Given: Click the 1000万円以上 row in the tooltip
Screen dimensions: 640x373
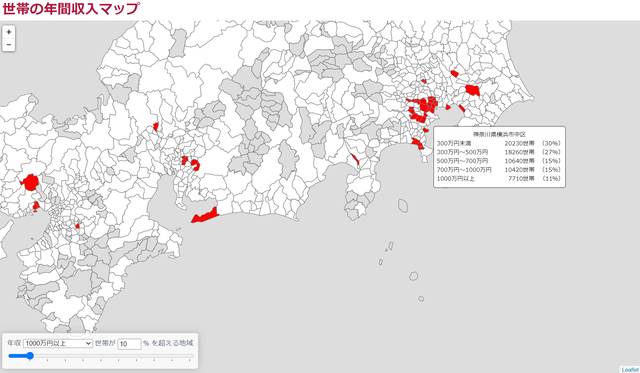Looking at the screenshot, I should 499,178.
